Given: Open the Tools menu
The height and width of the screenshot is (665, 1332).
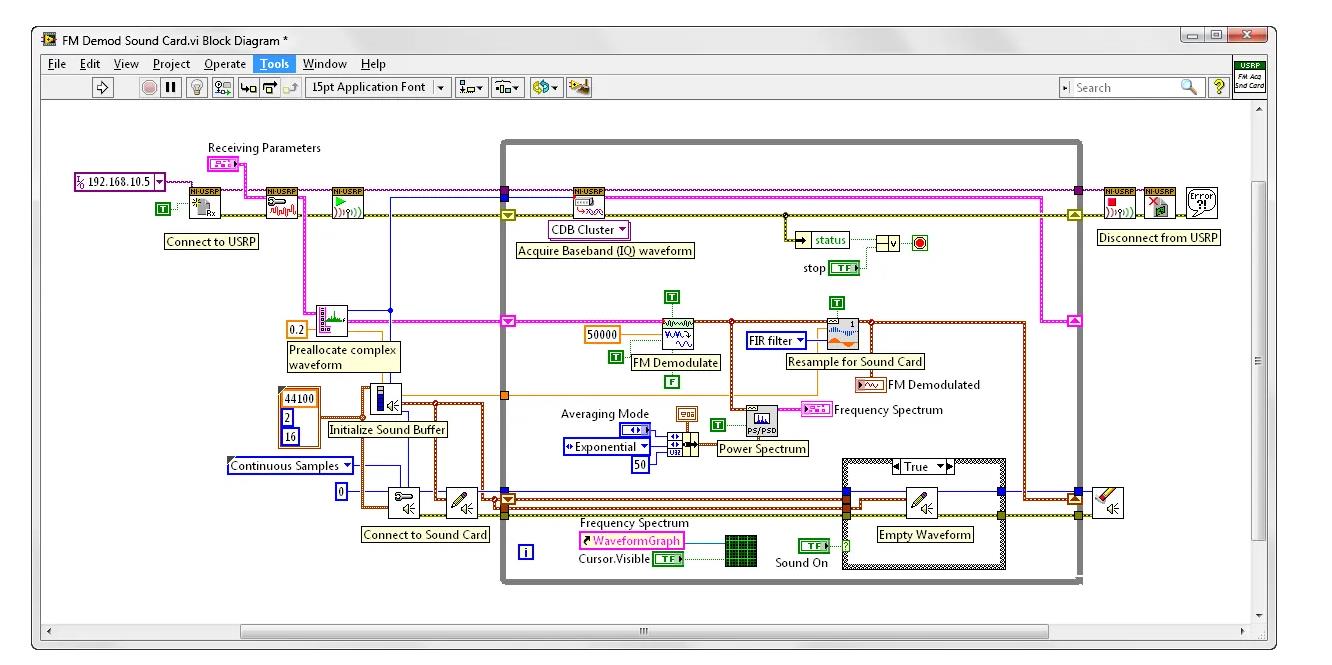Looking at the screenshot, I should [x=274, y=63].
